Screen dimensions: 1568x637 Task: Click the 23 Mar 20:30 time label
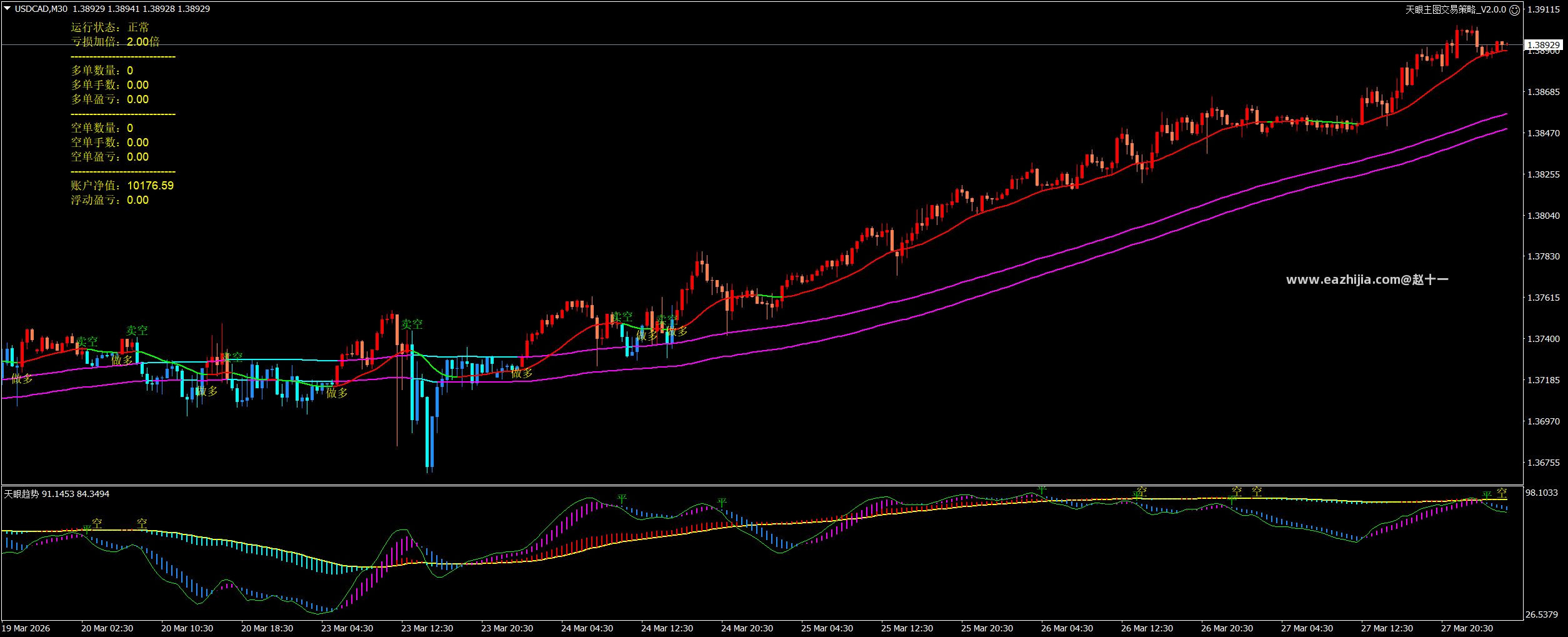click(507, 628)
